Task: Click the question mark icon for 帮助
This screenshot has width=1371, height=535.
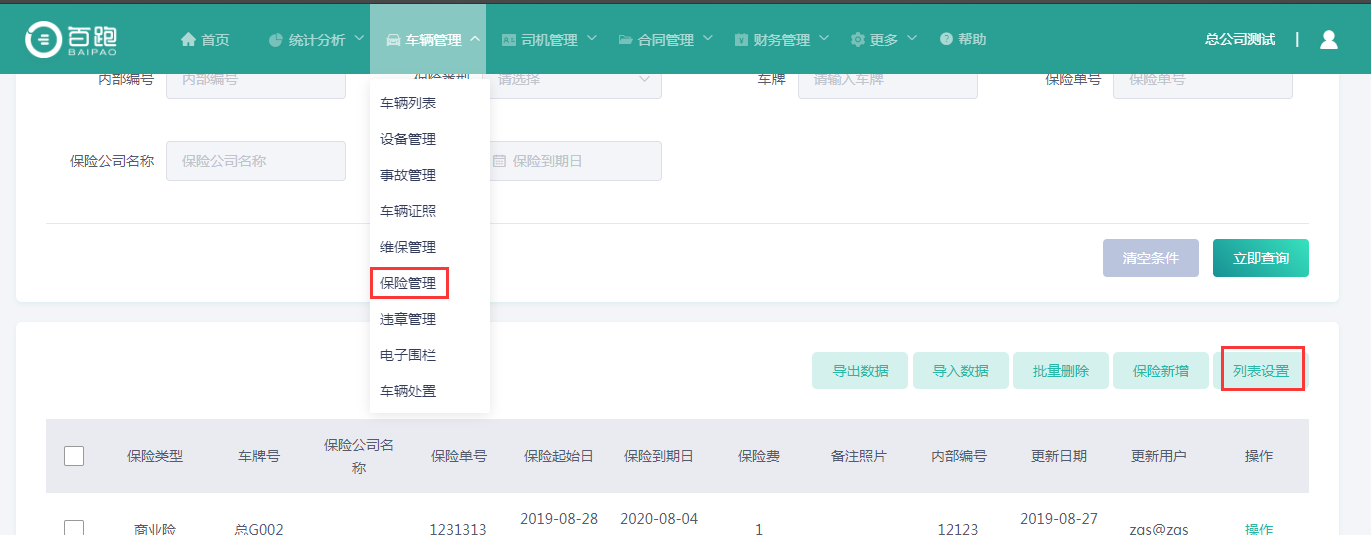Action: click(x=946, y=39)
